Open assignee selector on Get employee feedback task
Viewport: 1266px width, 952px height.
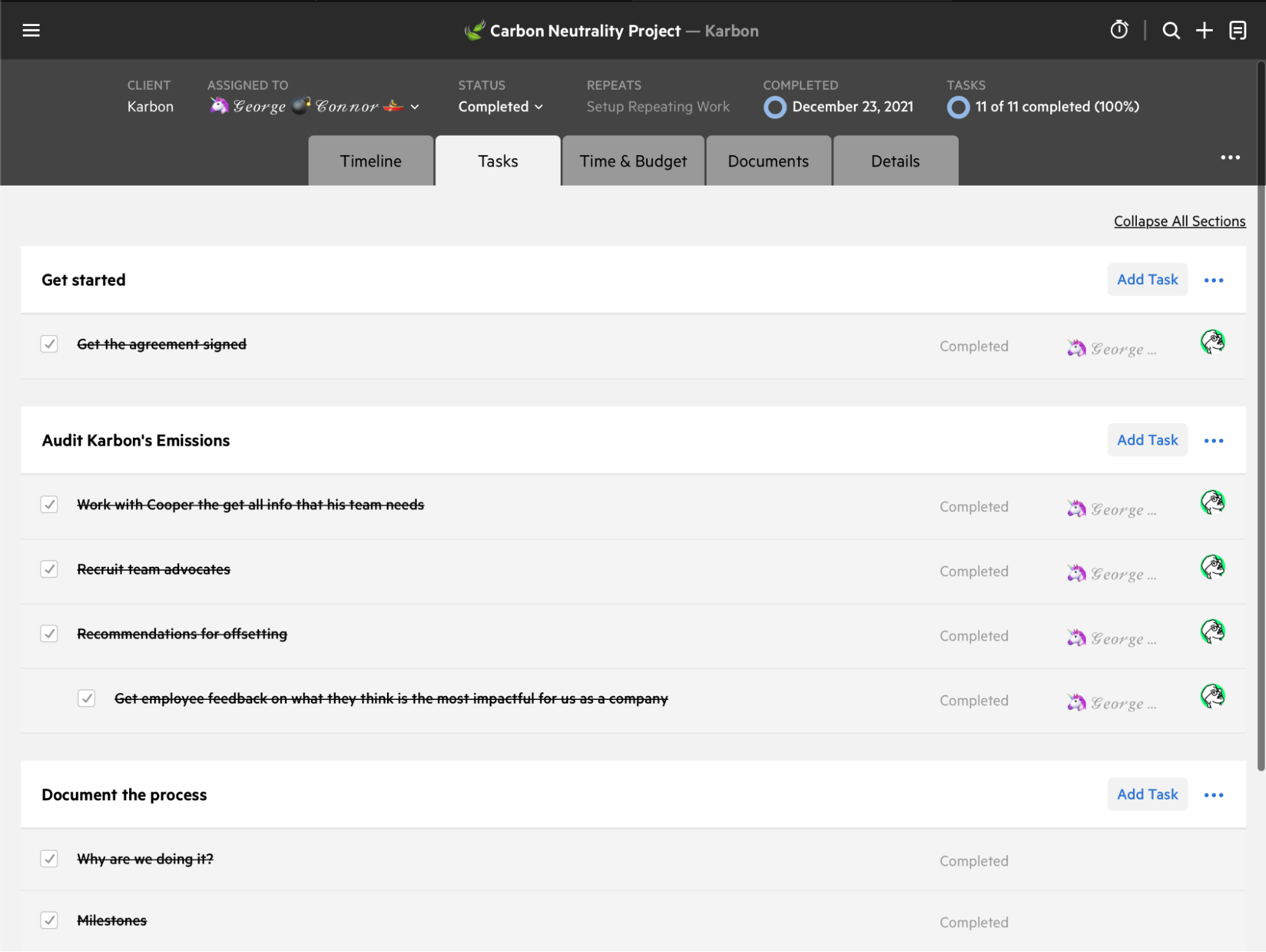(1111, 702)
